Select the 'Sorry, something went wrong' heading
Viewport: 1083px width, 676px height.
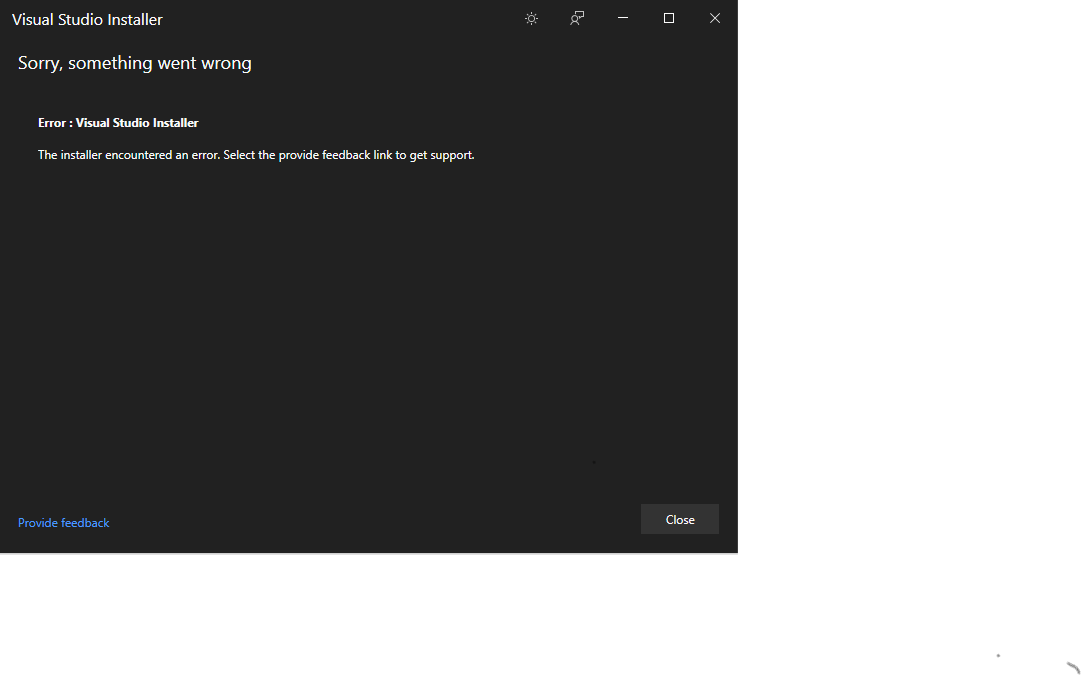135,64
